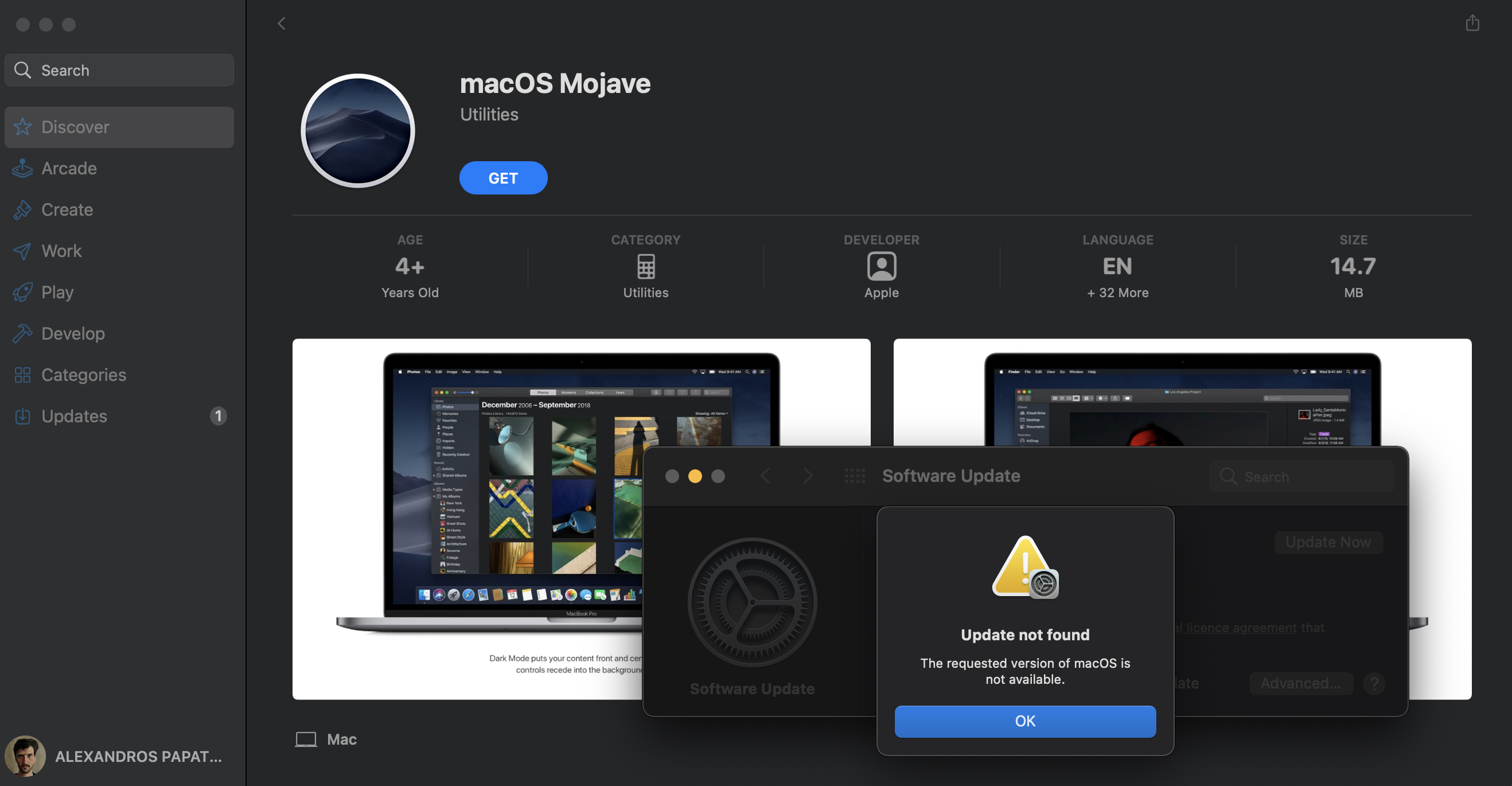The image size is (1512, 786).
Task: Click the App Store search field
Action: [x=119, y=71]
